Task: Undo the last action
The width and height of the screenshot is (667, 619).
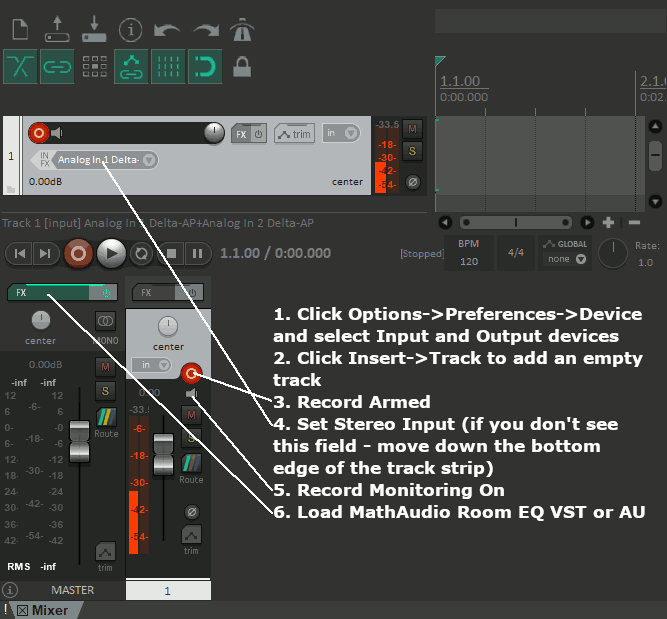Action: pyautogui.click(x=167, y=31)
